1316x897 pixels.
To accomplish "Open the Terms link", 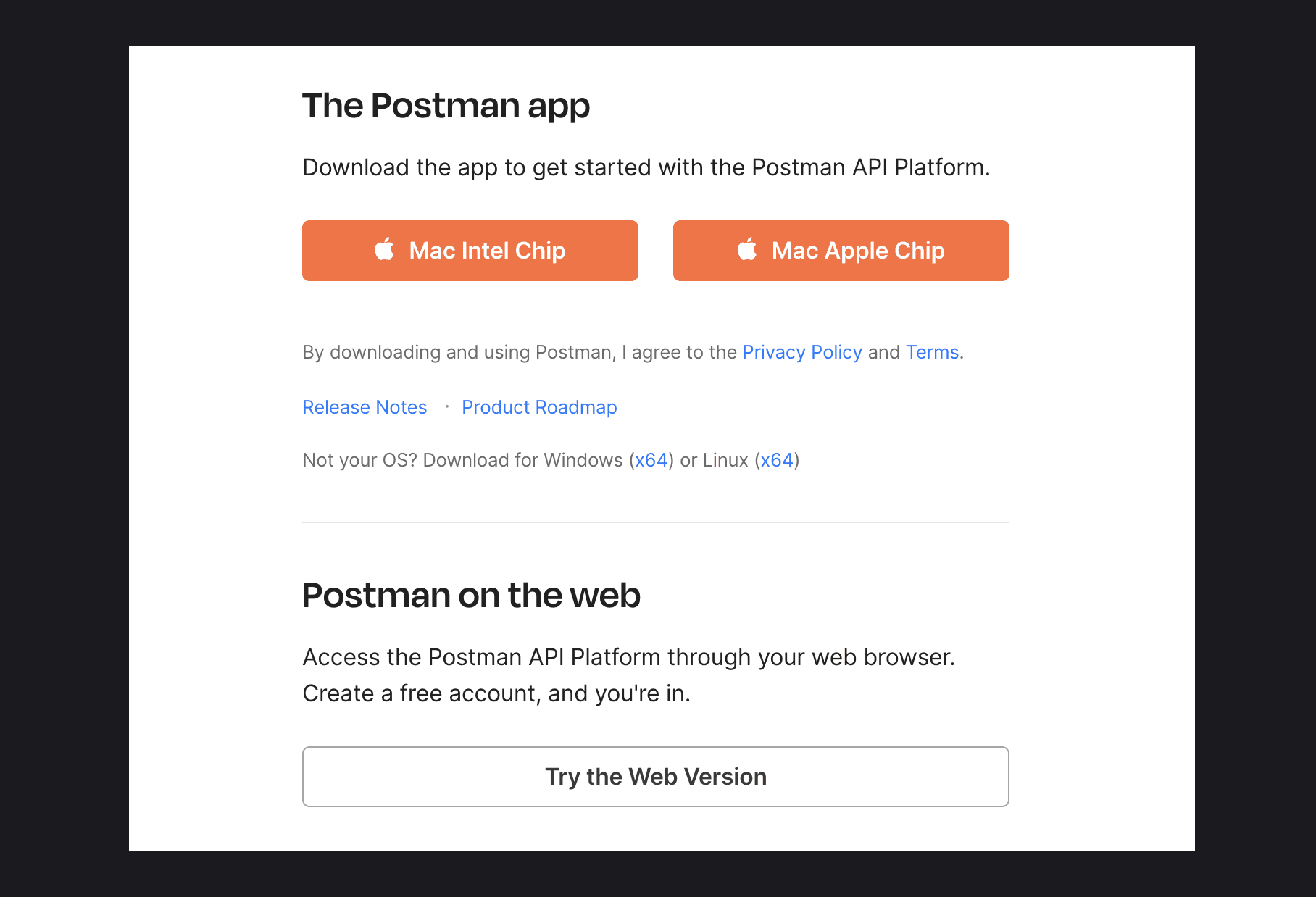I will point(932,352).
